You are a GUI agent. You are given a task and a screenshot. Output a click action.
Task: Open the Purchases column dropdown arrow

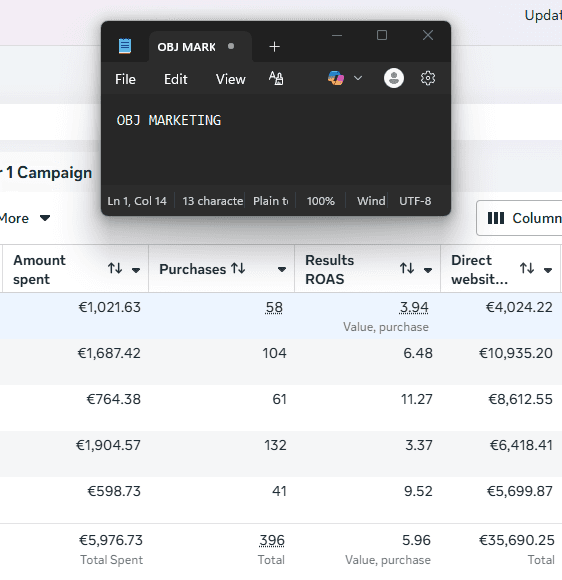click(282, 269)
